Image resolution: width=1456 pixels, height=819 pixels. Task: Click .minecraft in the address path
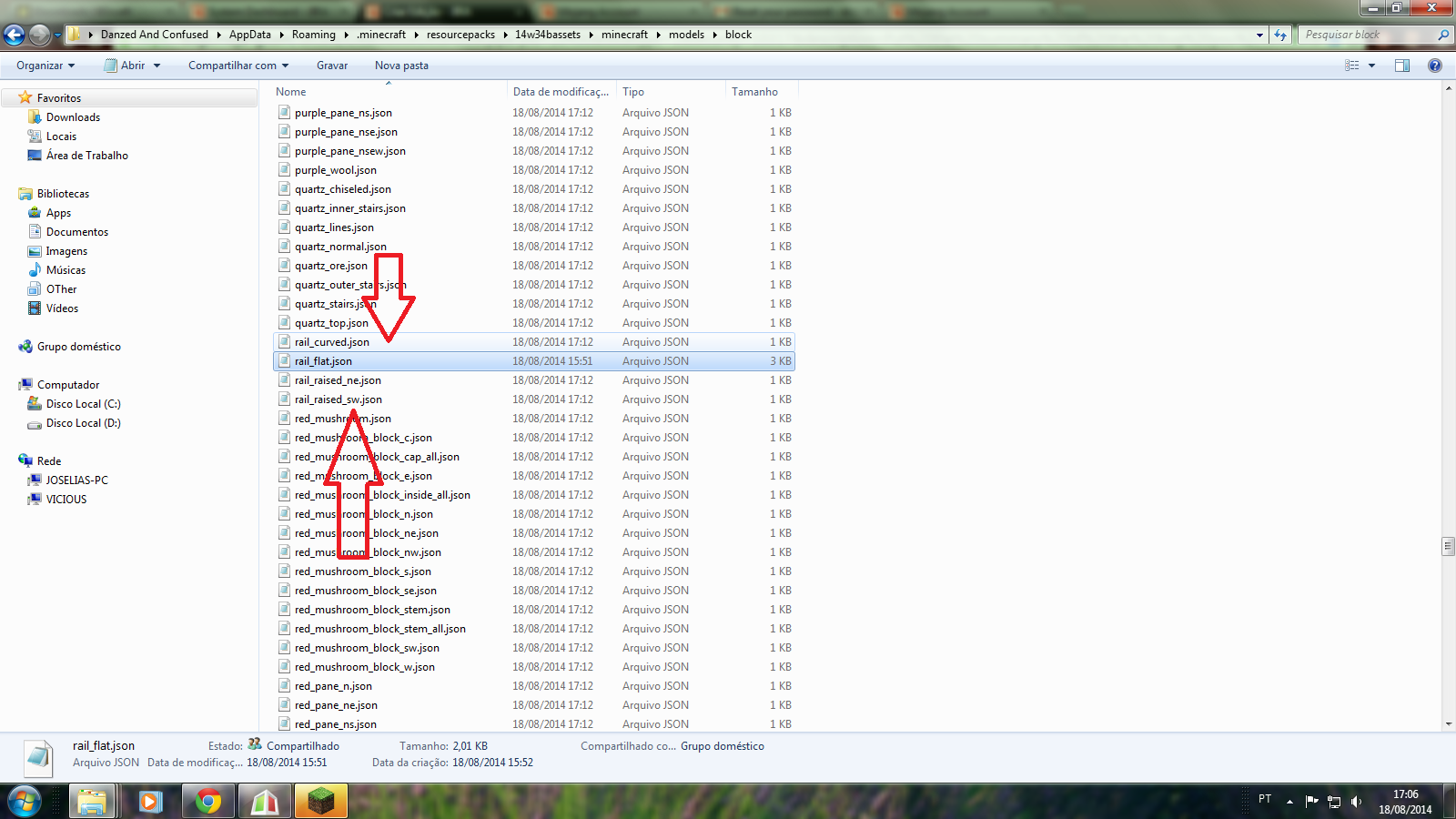[x=381, y=35]
